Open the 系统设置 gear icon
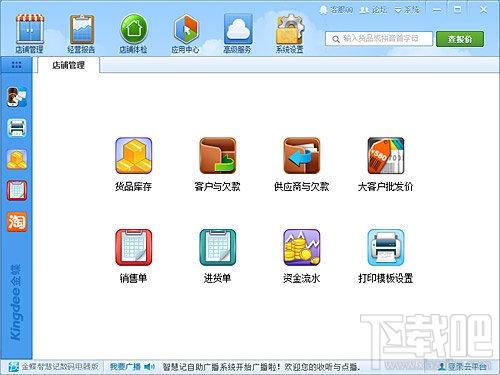 click(x=289, y=33)
